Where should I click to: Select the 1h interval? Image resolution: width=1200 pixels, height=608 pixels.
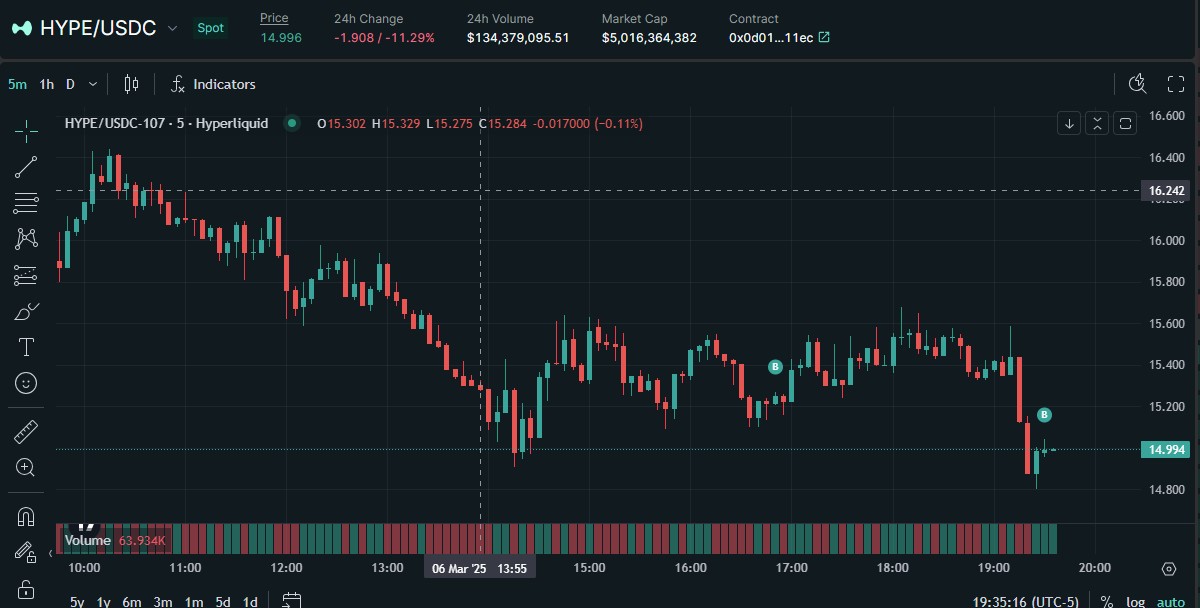[x=47, y=84]
